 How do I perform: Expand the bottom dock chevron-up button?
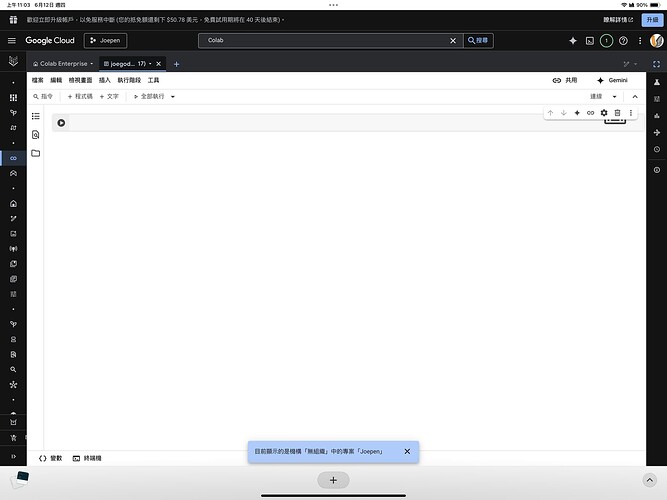click(650, 480)
